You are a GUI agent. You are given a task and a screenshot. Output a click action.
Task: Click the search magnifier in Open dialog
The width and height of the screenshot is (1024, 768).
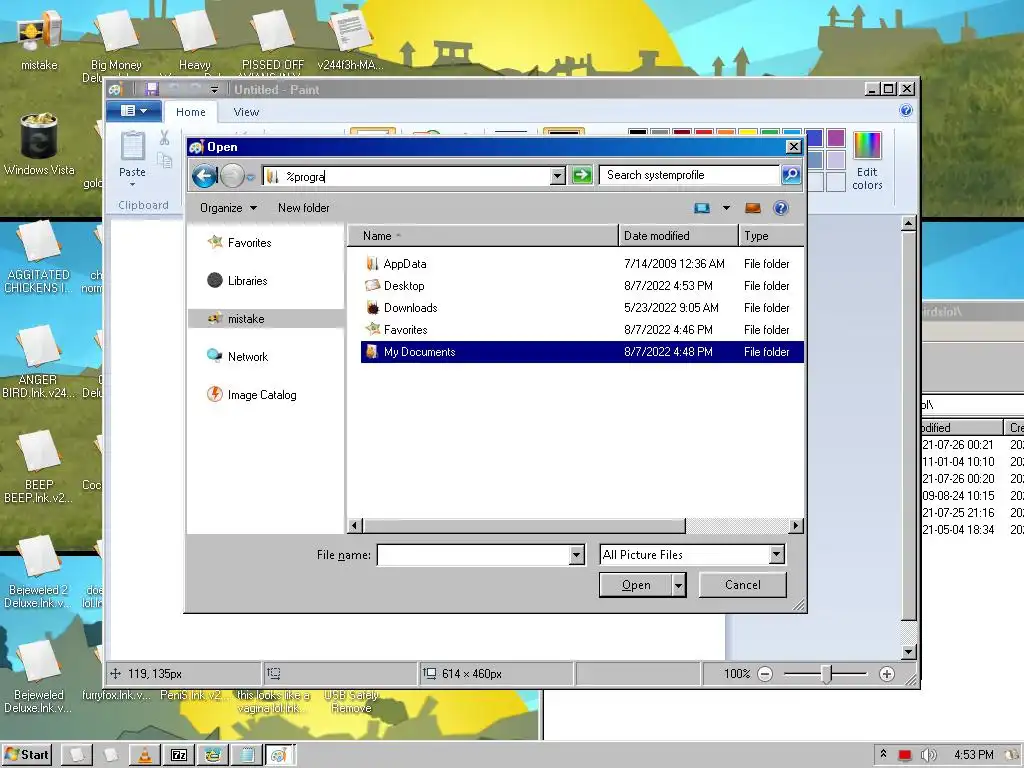pos(791,175)
